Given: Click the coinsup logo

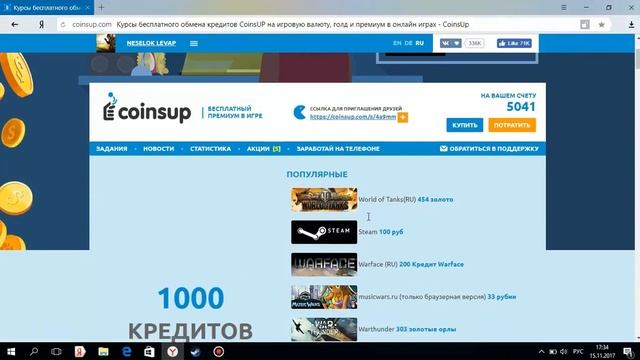Looking at the screenshot, I should tap(147, 108).
